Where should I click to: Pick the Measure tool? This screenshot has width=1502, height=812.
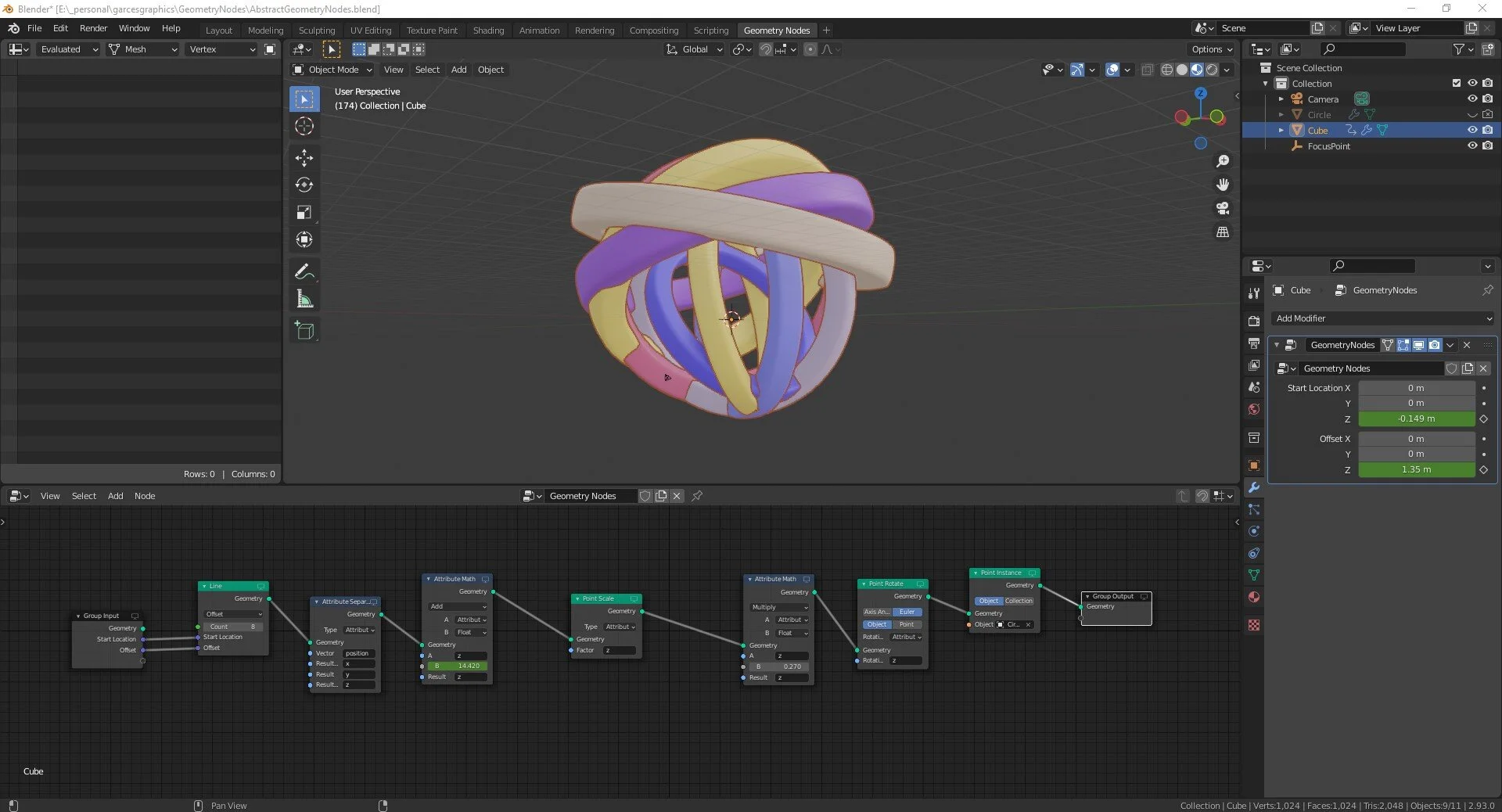pos(304,300)
